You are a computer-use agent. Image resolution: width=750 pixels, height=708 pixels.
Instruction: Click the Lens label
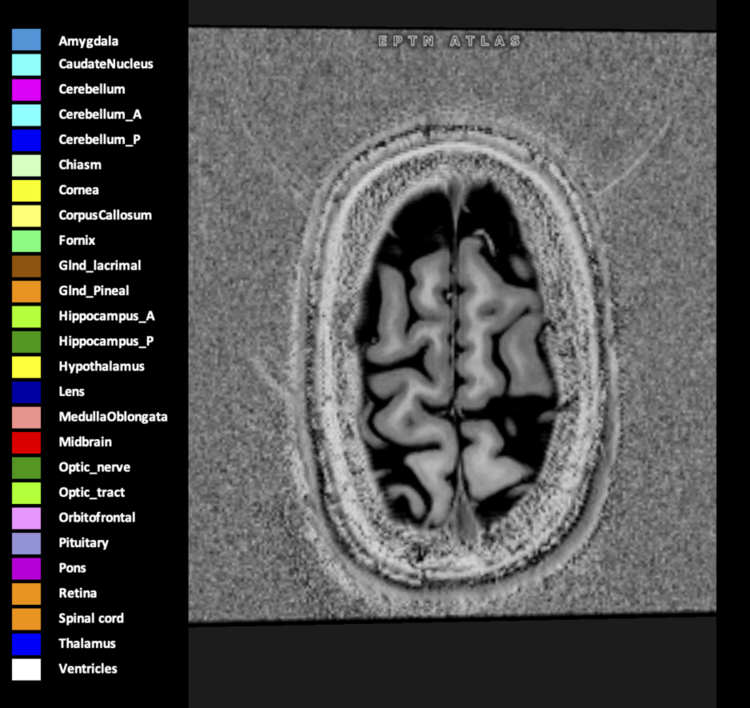71,392
